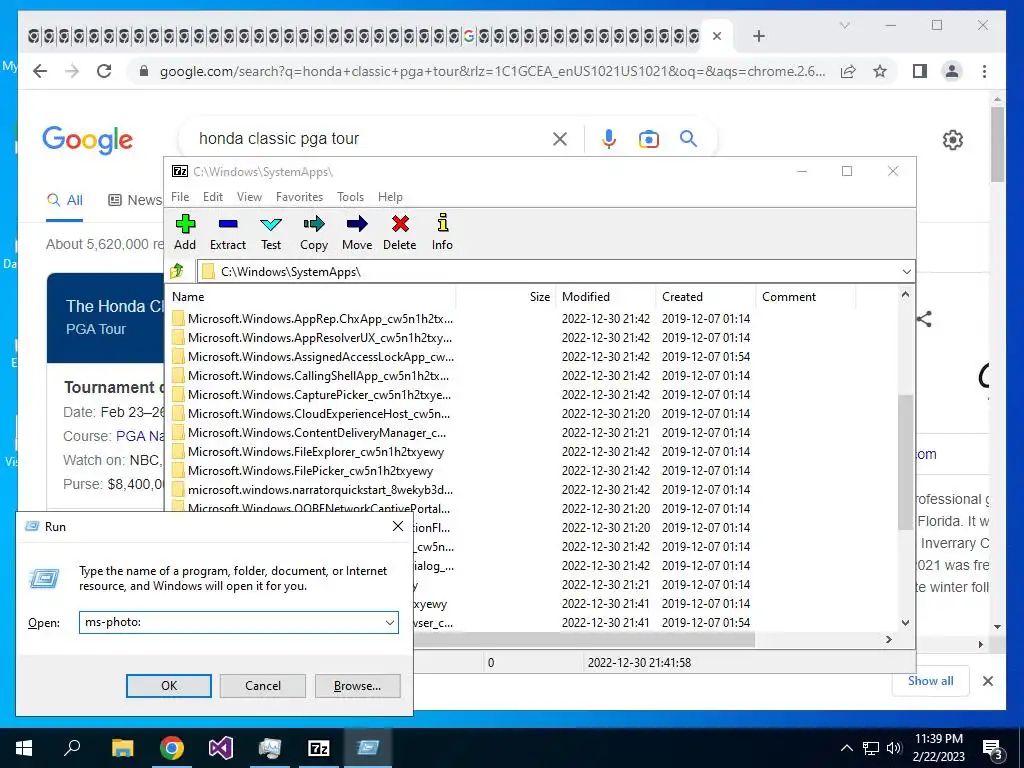Click the Chrome address bar URL
Viewport: 1024px width, 768px height.
(x=492, y=71)
